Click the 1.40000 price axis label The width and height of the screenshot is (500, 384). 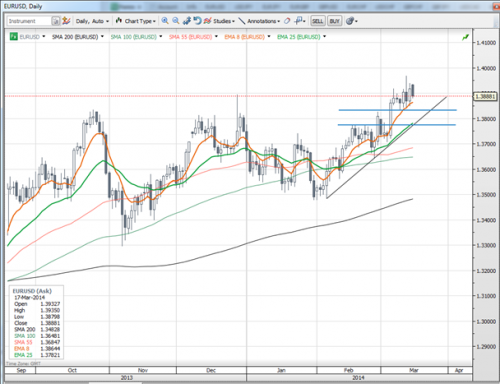click(x=486, y=68)
